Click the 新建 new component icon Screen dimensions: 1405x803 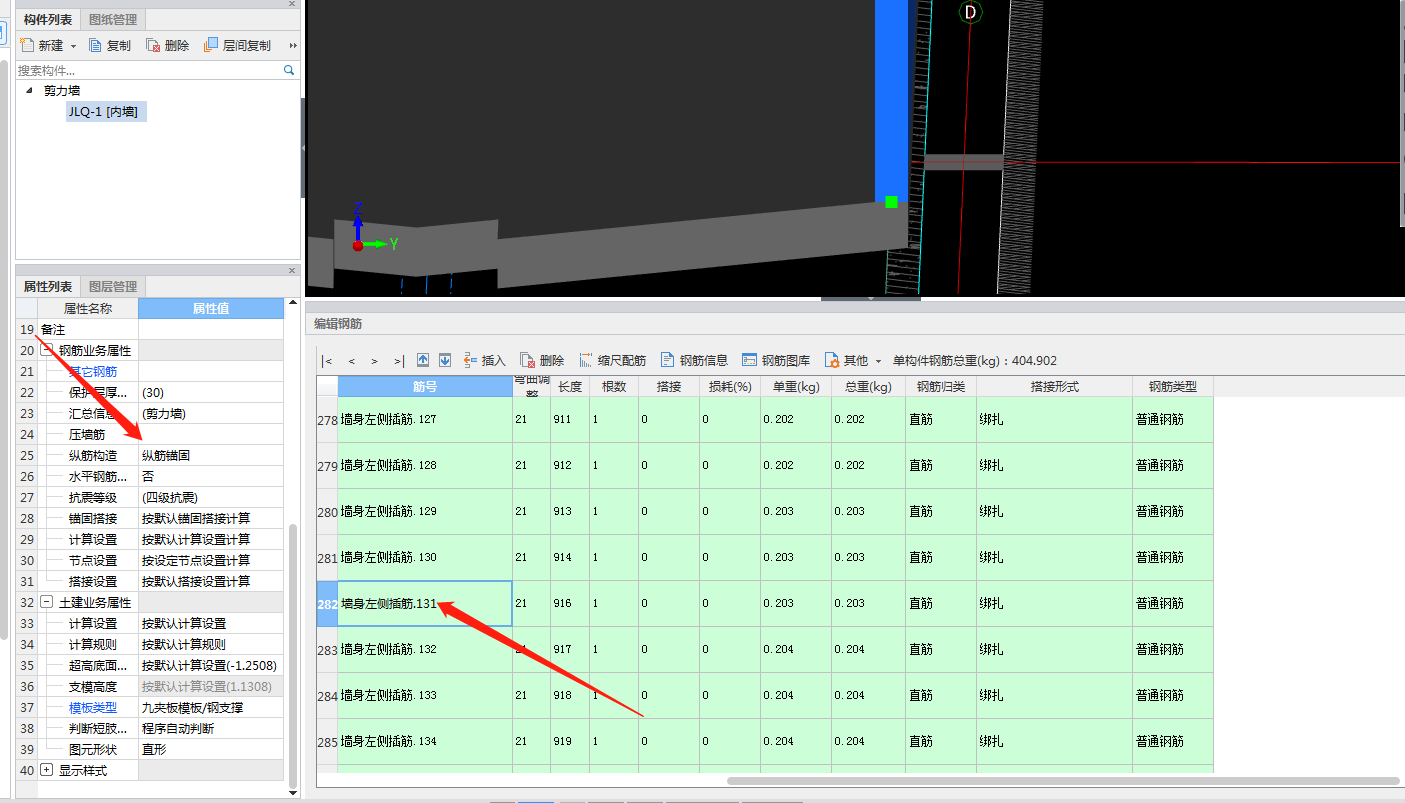point(27,45)
